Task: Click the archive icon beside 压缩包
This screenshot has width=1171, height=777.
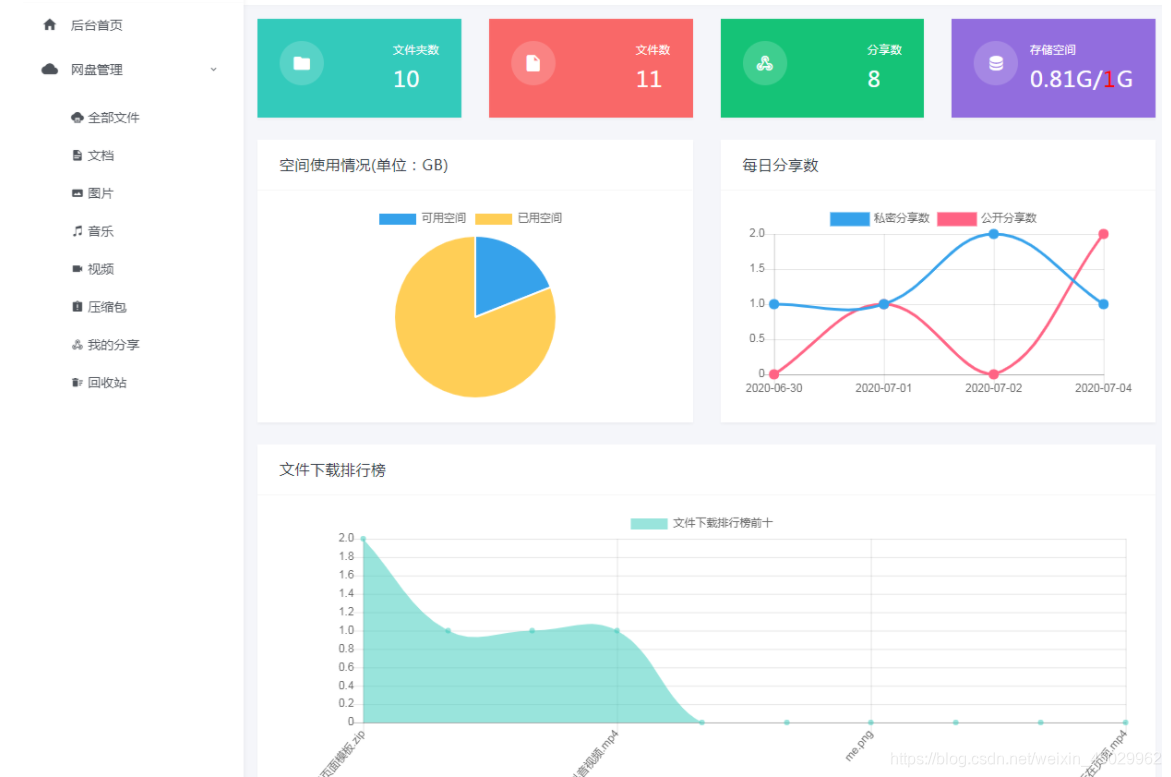Action: [77, 307]
